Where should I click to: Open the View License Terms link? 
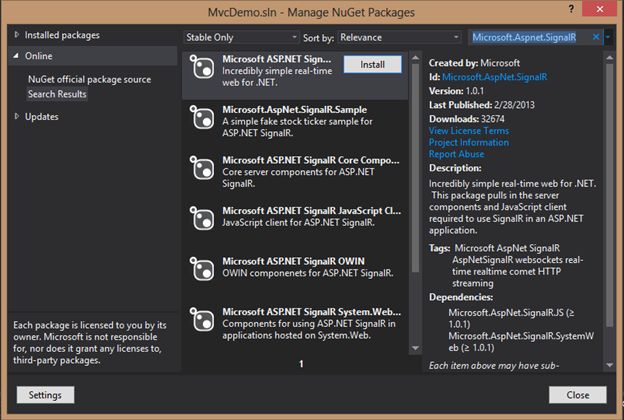coord(468,131)
